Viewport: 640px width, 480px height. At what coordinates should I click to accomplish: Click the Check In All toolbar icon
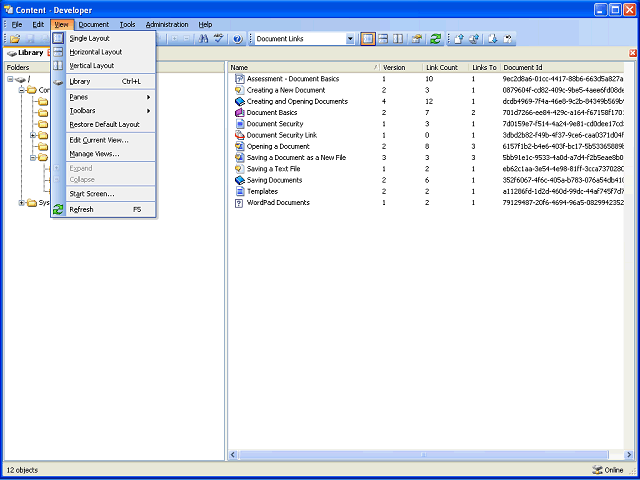[474, 39]
